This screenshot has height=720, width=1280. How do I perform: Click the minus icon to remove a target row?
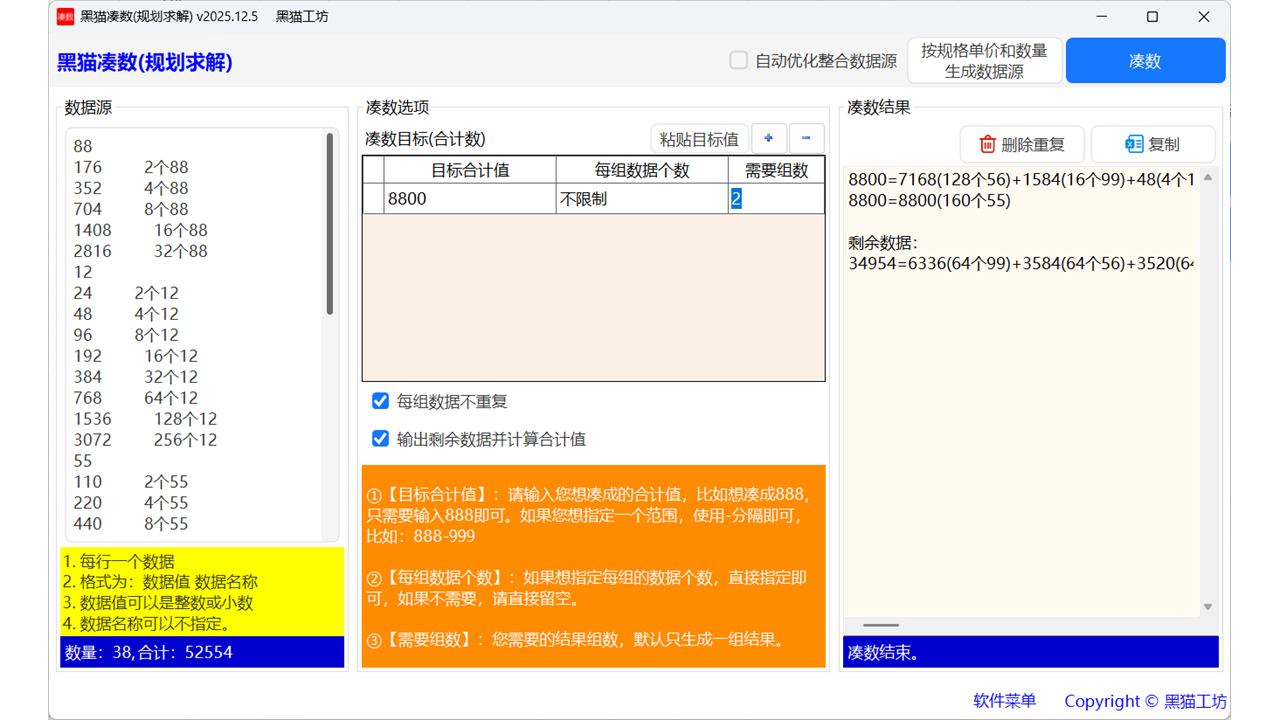[x=805, y=138]
